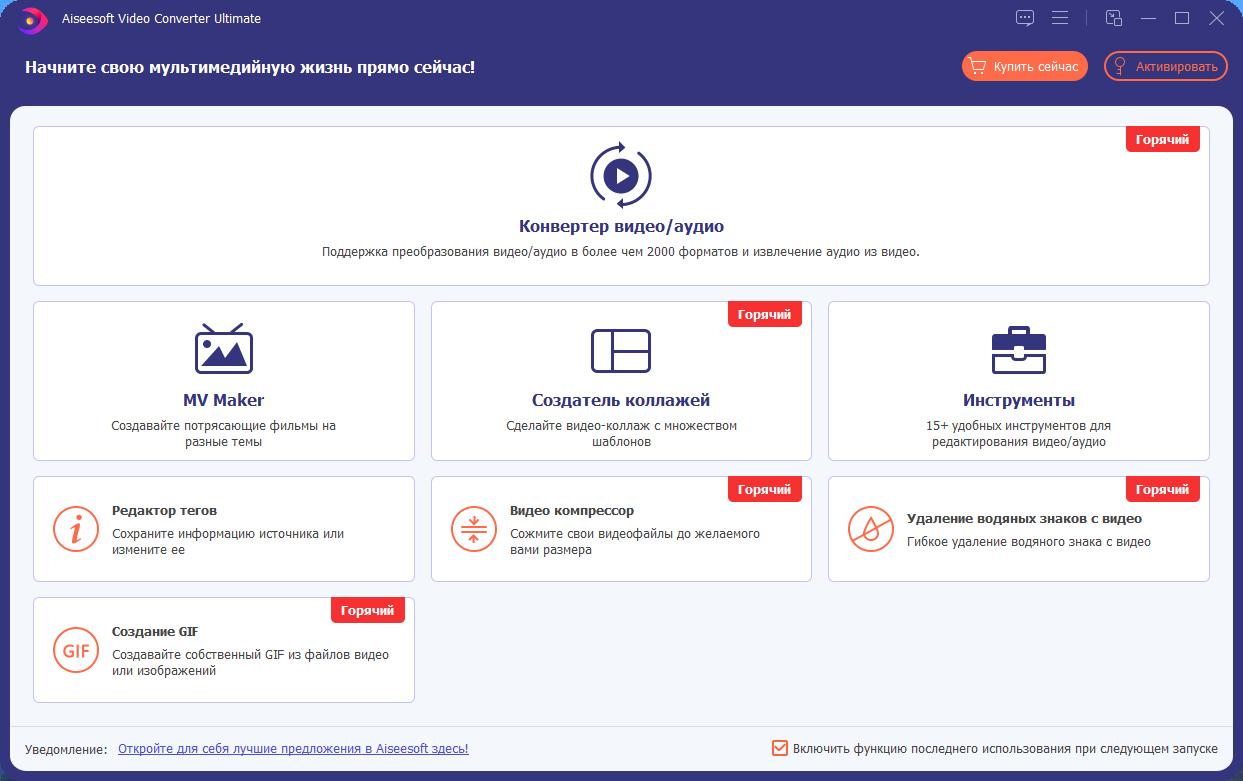The height and width of the screenshot is (781, 1243).
Task: Open the Редактор тегов card title
Action: tap(164, 510)
